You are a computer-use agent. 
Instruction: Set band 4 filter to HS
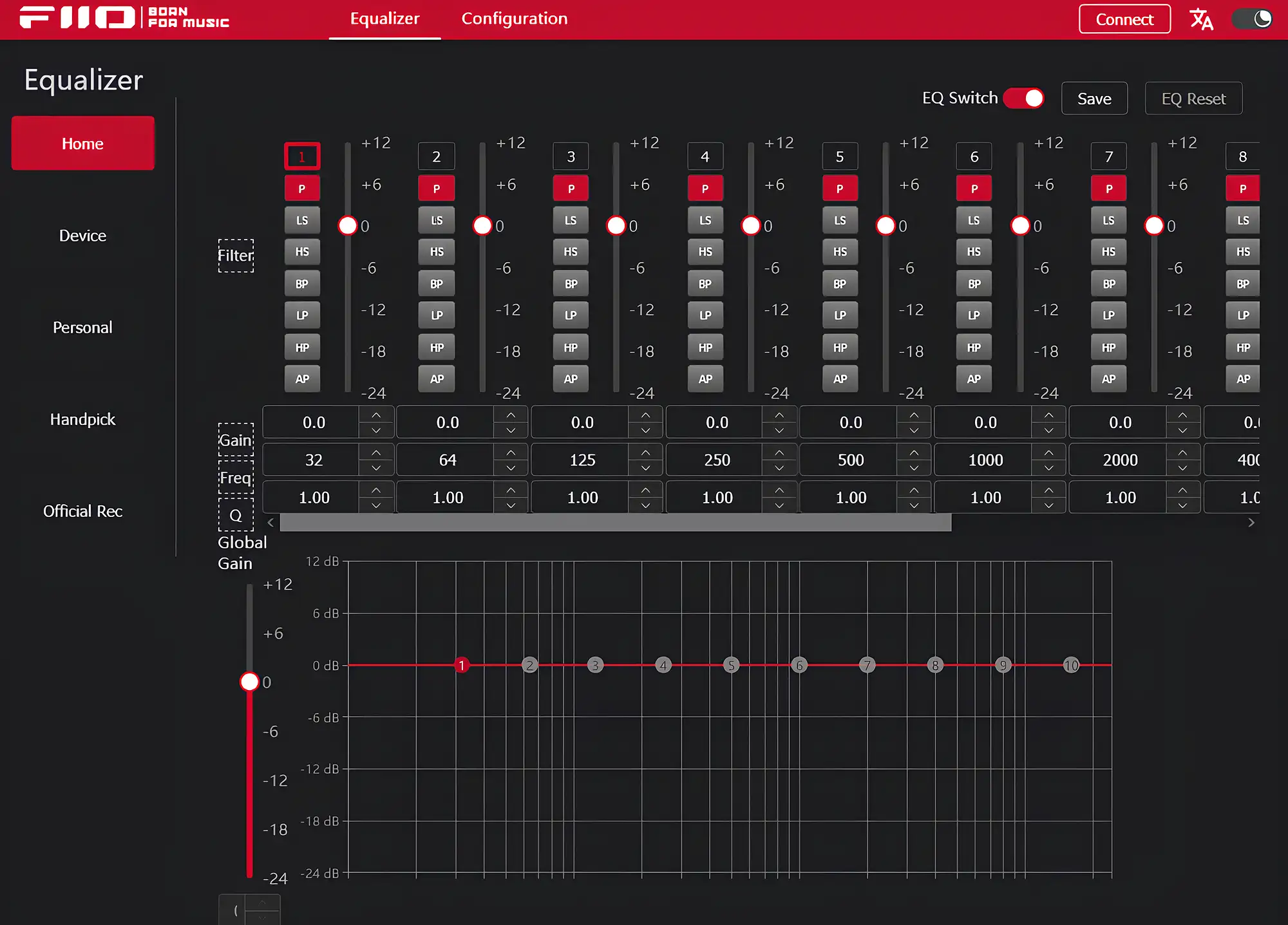[x=705, y=252]
